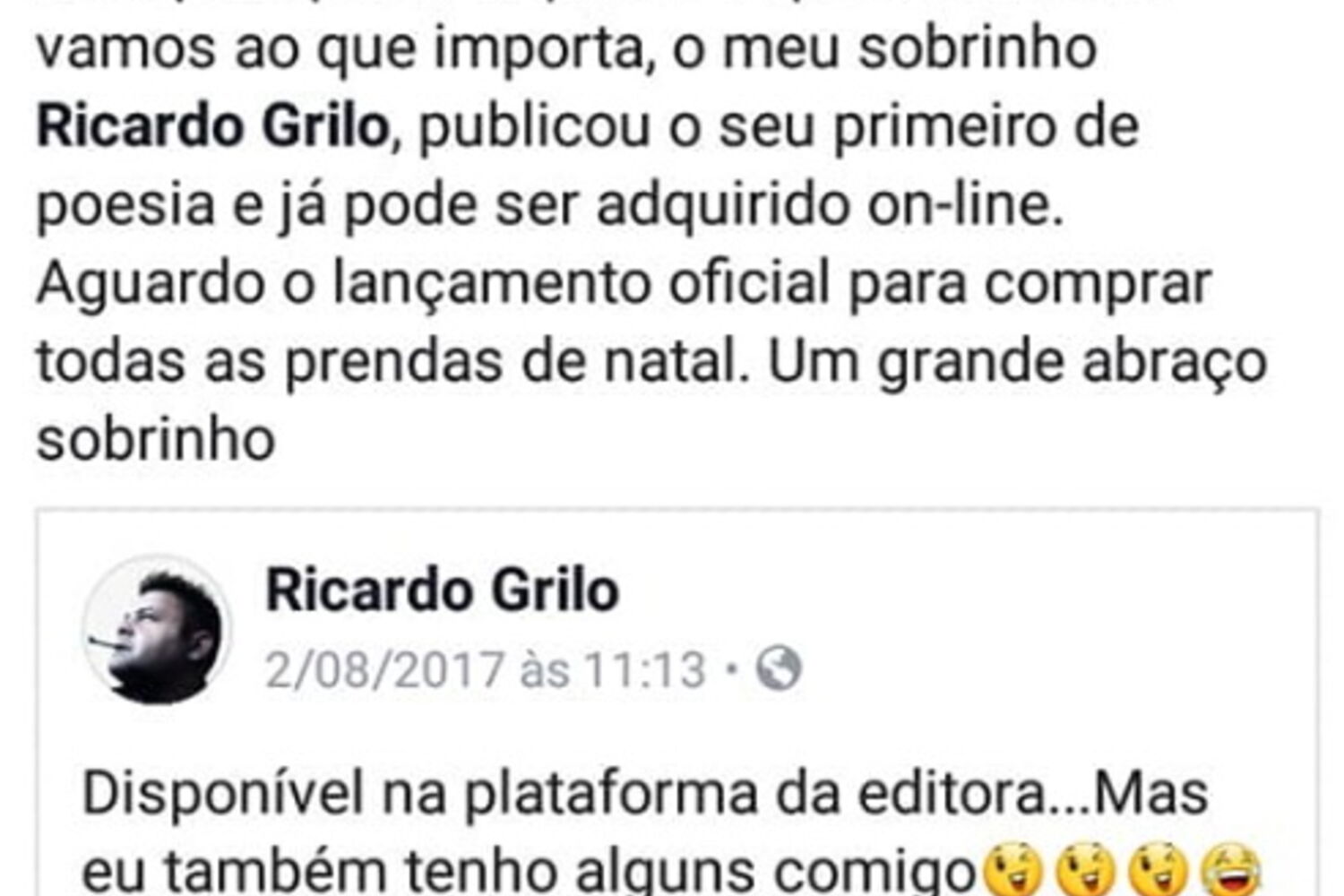The height and width of the screenshot is (896, 1344).
Task: Click empty space right of the globe icon
Action: pyautogui.click(x=1057, y=669)
